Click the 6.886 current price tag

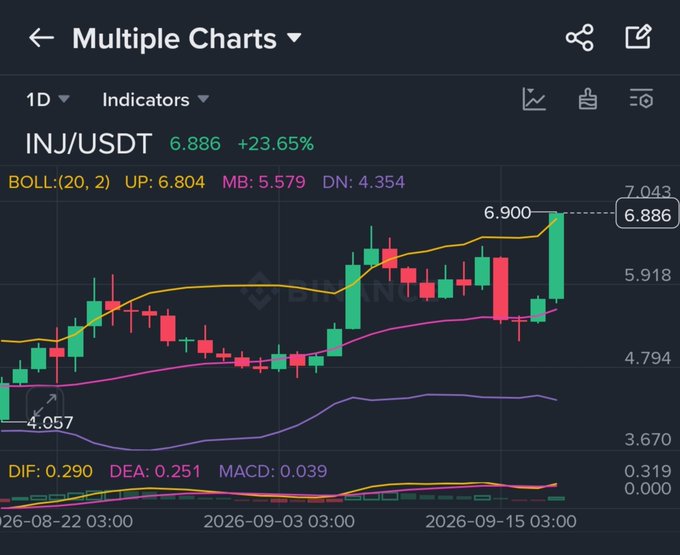pos(647,214)
